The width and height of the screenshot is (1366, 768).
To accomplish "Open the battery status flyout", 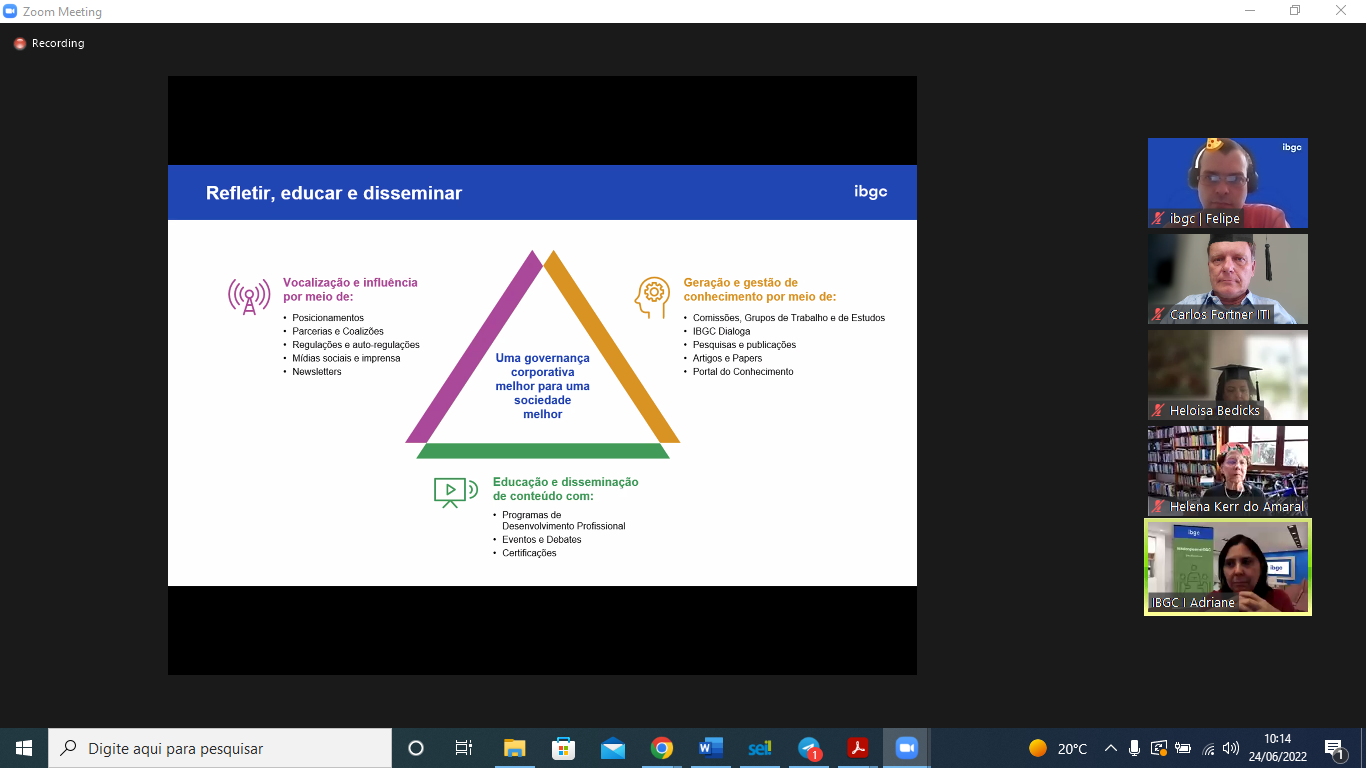I will tap(1185, 748).
